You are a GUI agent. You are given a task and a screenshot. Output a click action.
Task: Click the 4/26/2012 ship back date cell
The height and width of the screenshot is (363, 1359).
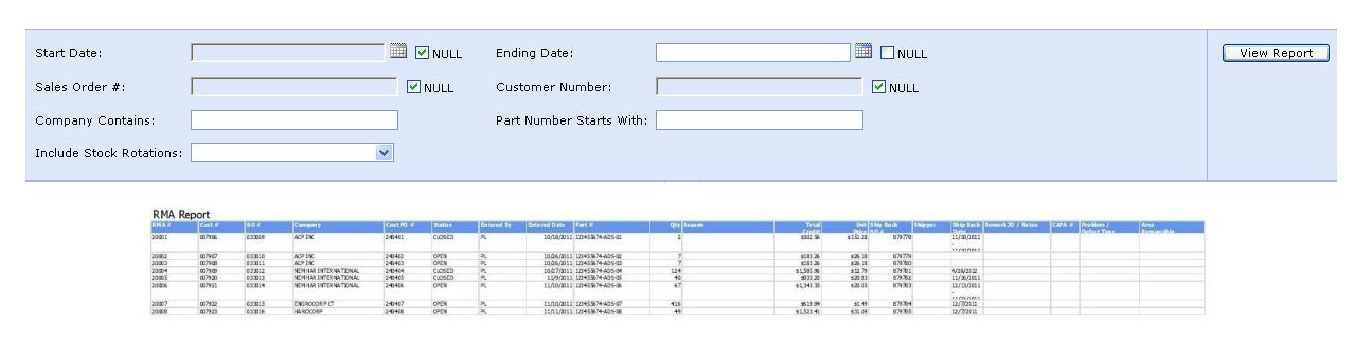coord(966,270)
